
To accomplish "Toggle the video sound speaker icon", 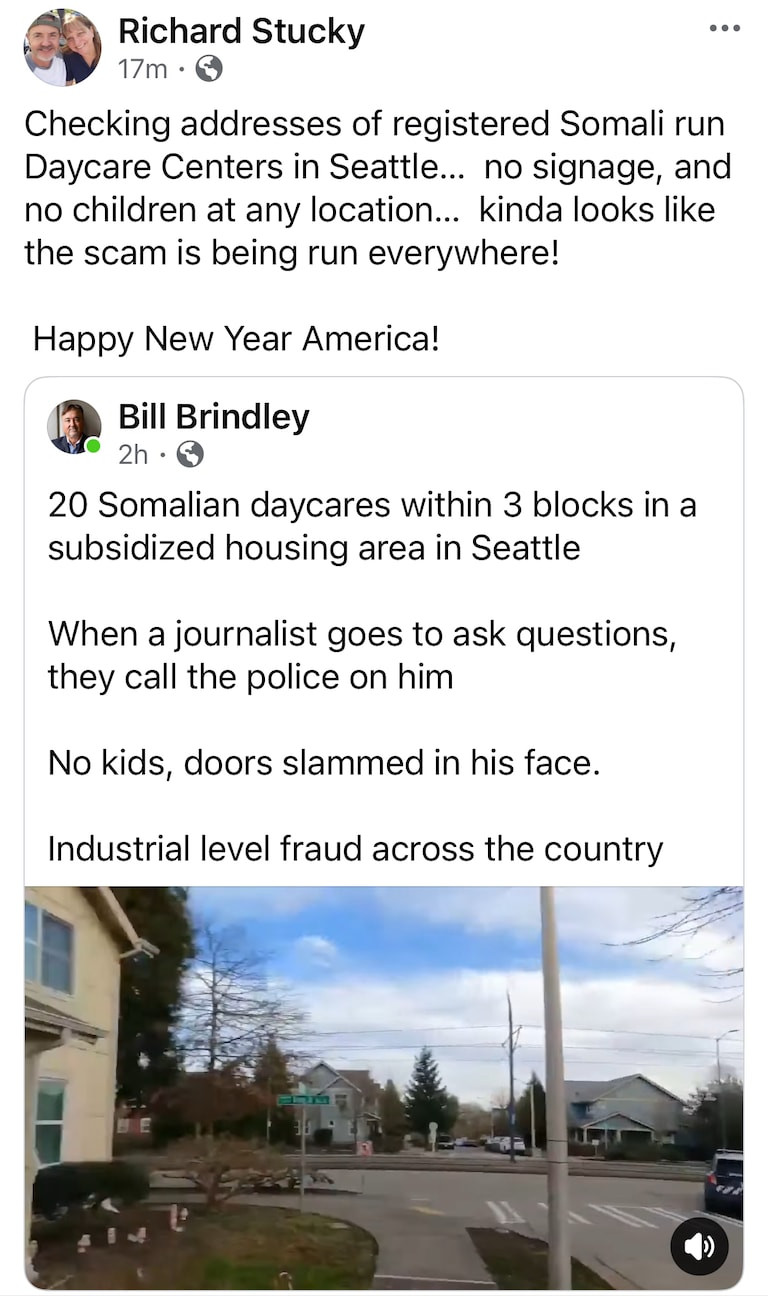I will pos(699,1246).
